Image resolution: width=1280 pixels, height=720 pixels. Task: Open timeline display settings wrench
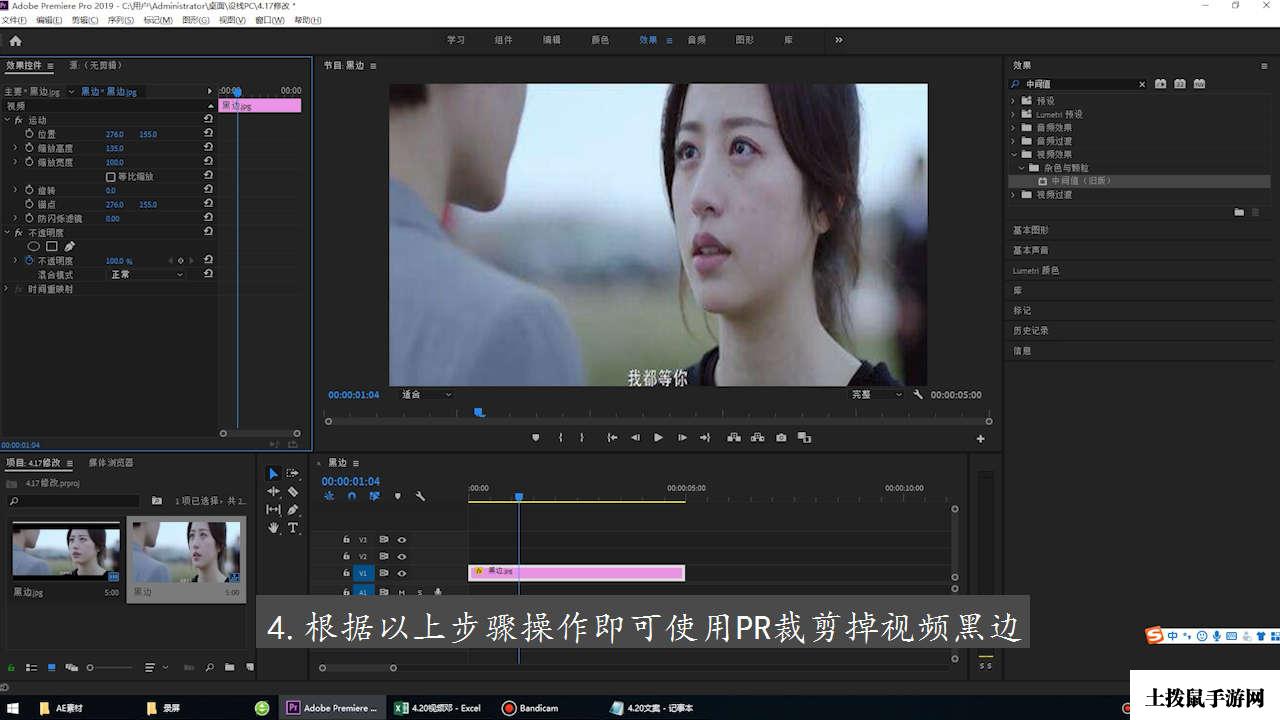(x=420, y=496)
